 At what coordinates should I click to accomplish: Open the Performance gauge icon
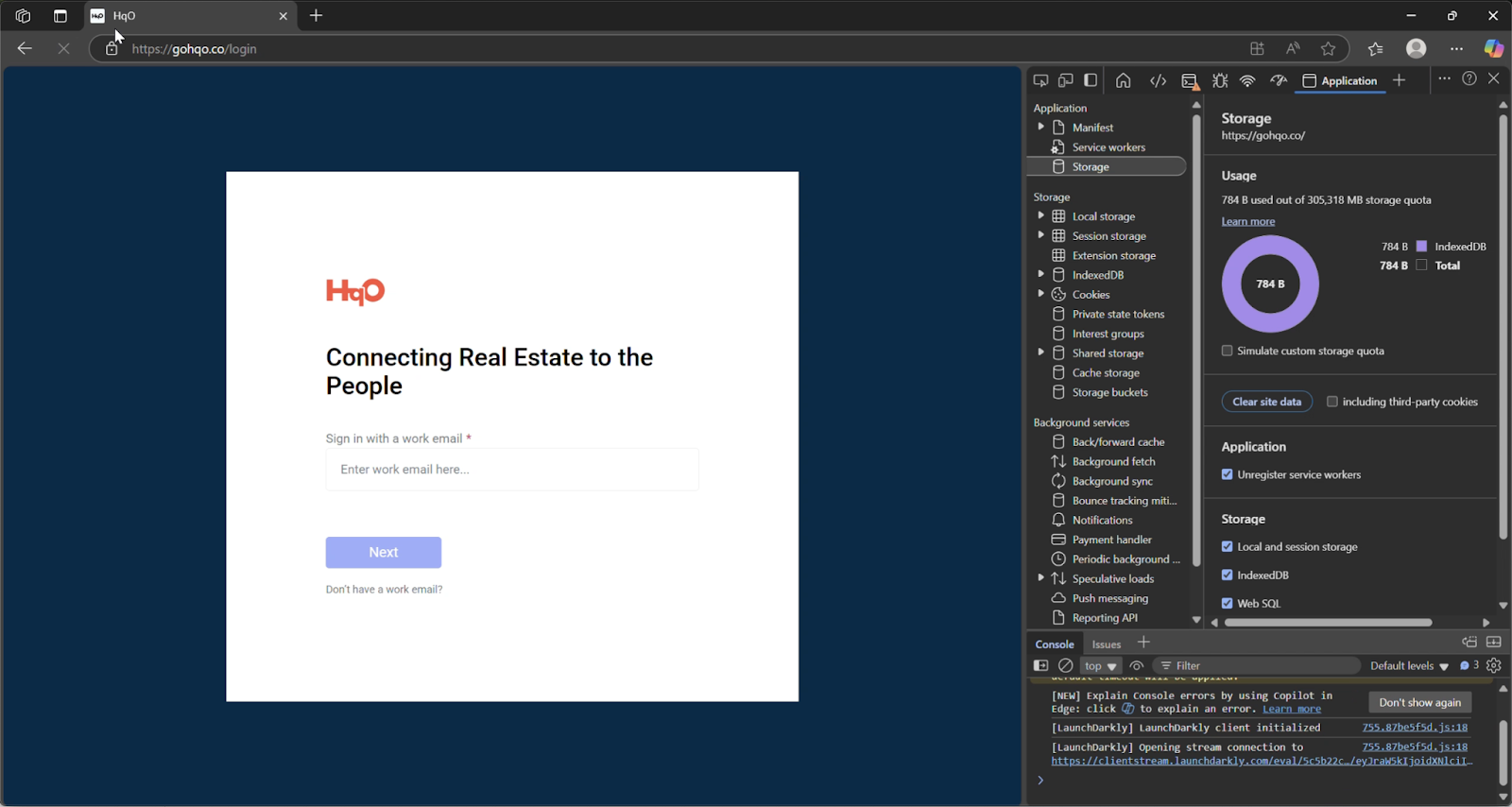[1279, 80]
